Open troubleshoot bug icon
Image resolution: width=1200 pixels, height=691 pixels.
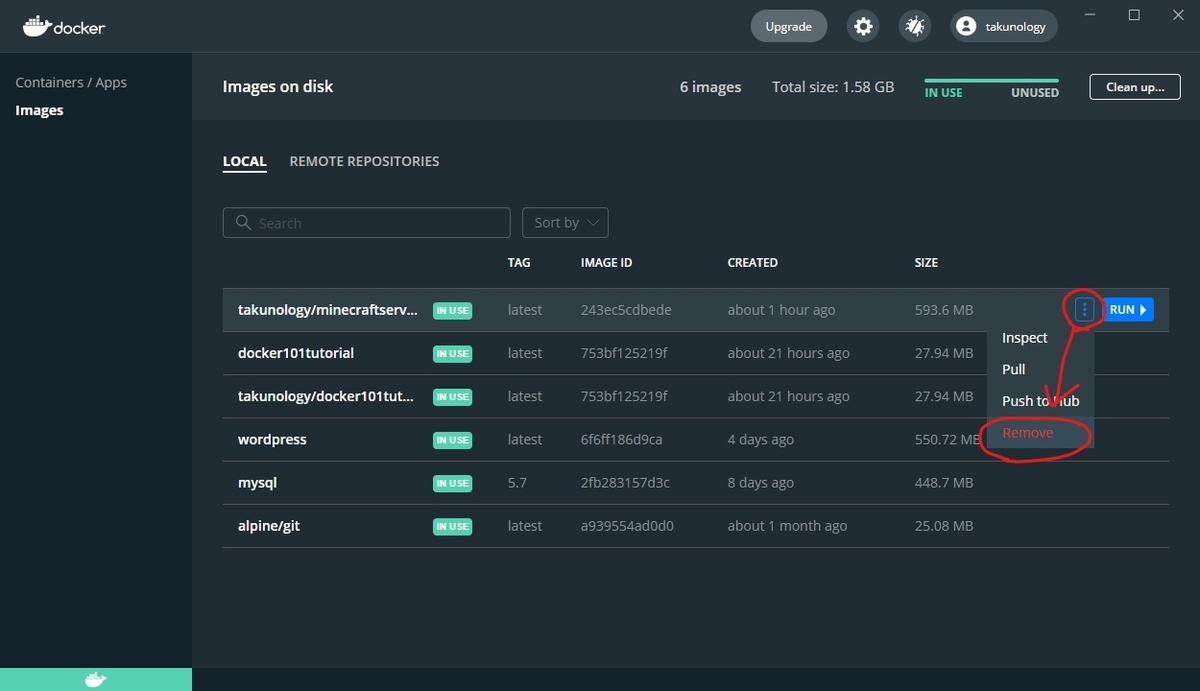coord(914,26)
